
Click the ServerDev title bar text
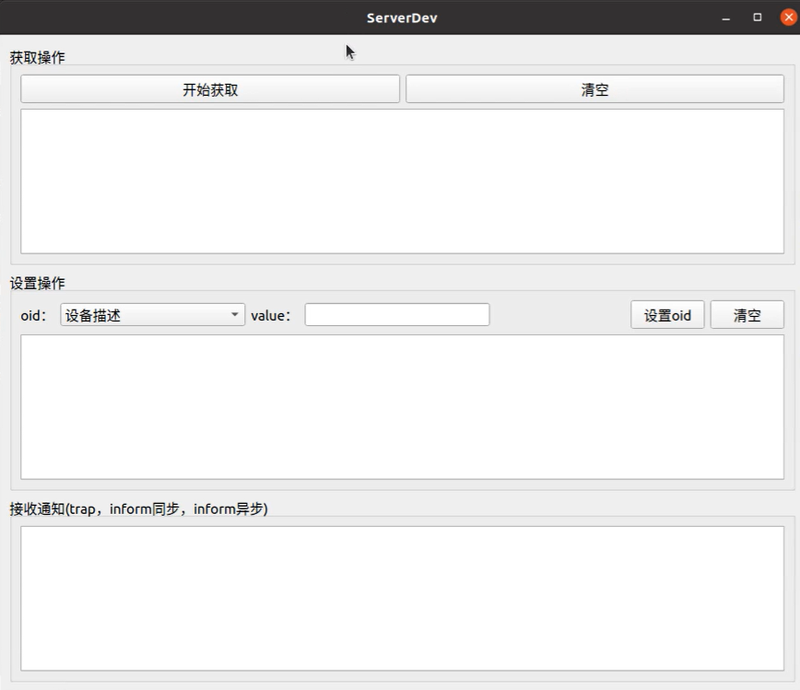(x=402, y=18)
